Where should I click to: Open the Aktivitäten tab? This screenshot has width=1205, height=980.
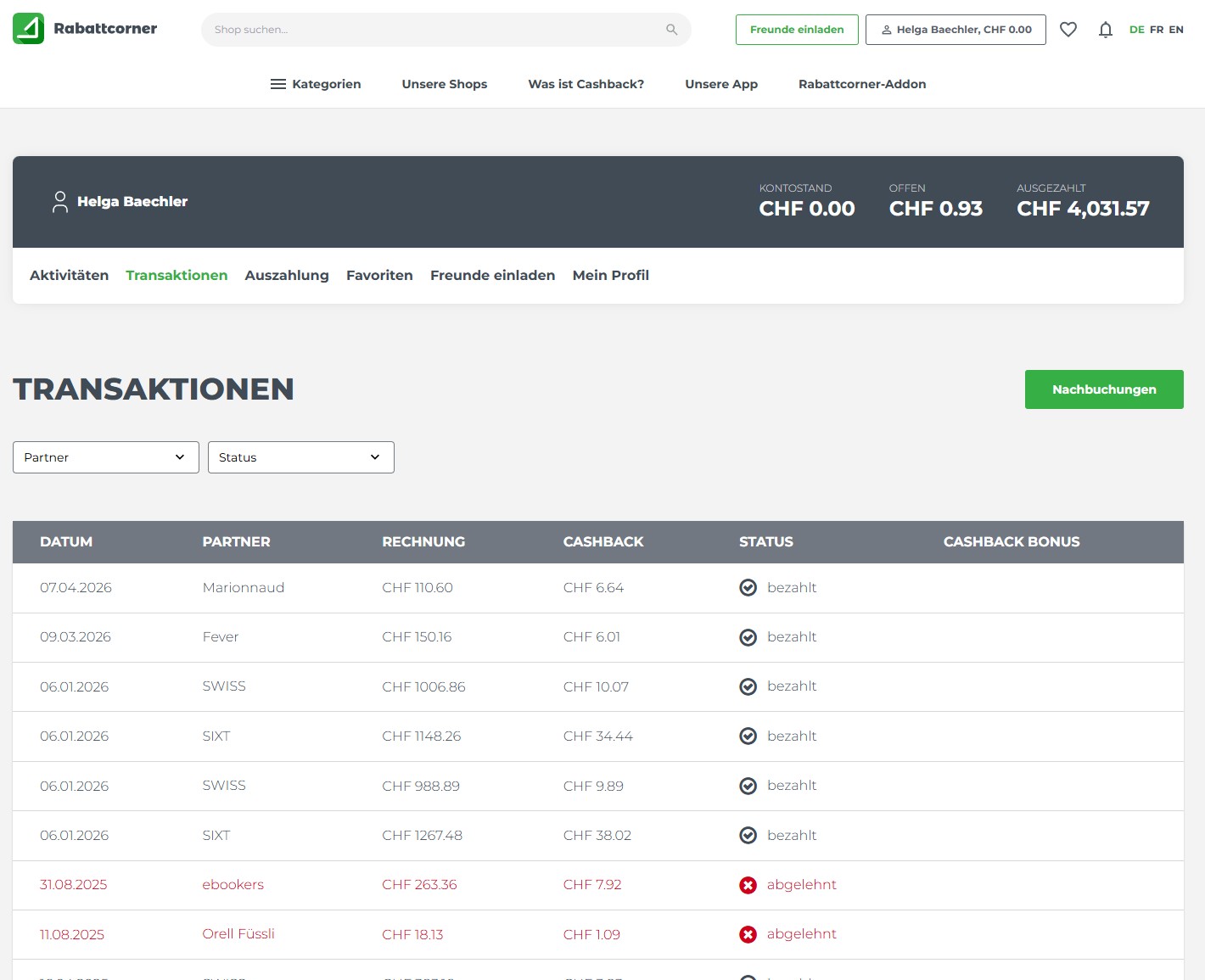coord(70,276)
